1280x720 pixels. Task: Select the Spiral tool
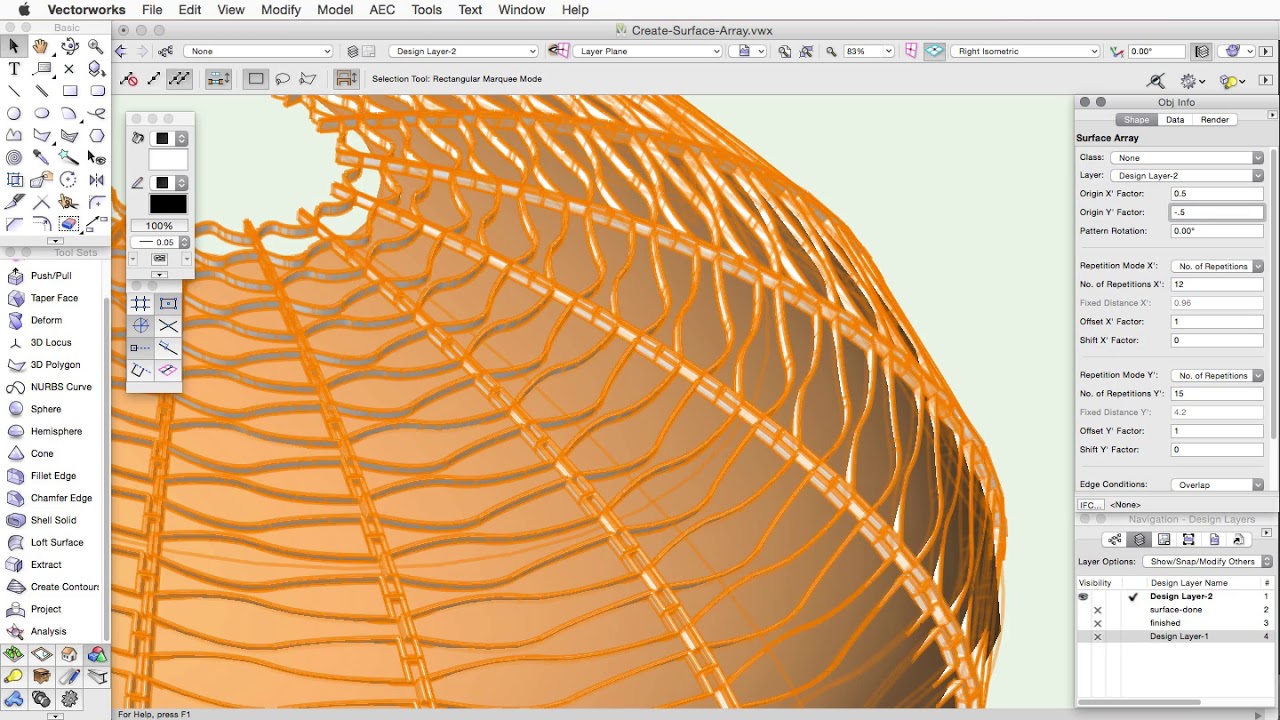[14, 158]
